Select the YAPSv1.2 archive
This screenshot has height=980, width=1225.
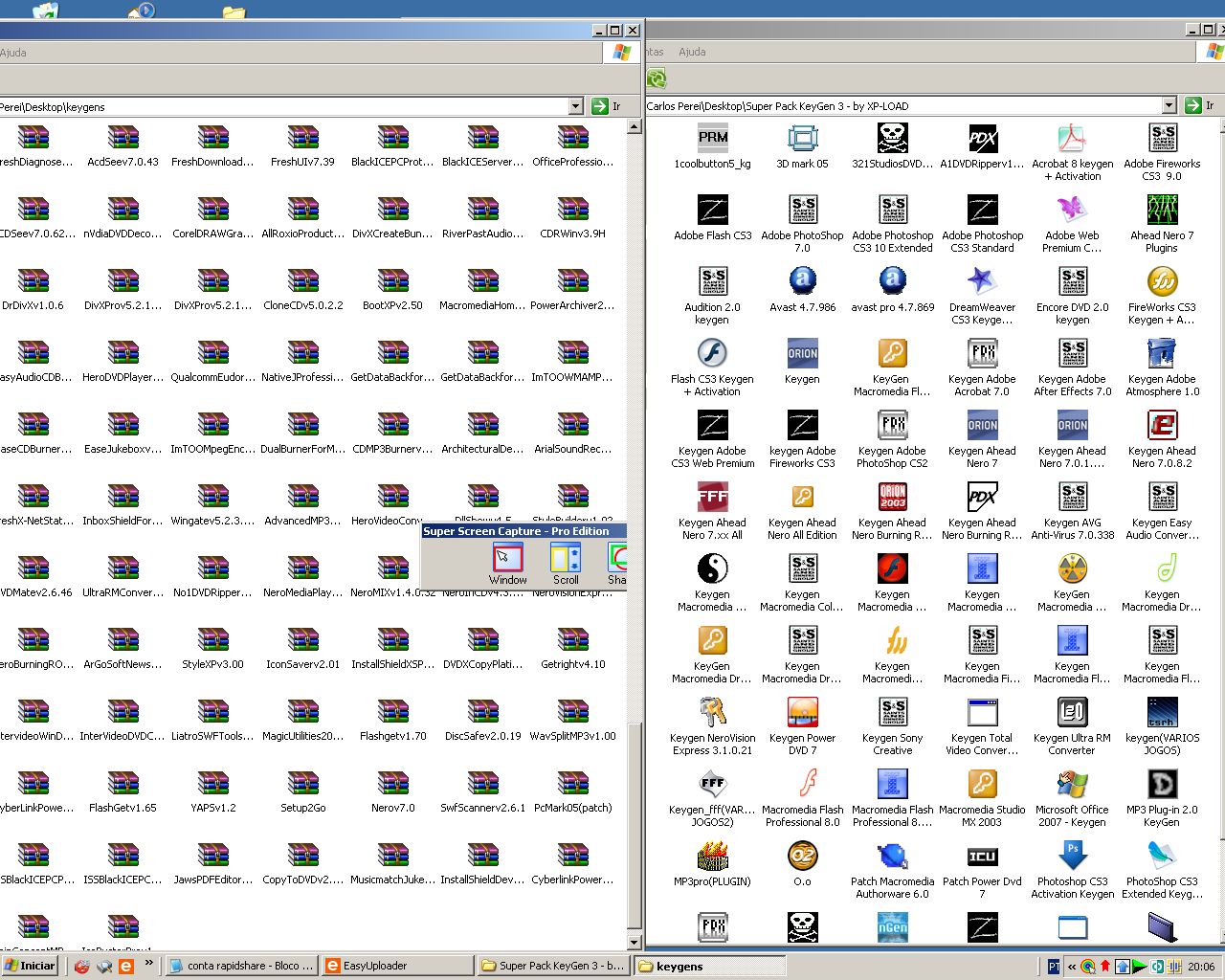(213, 784)
